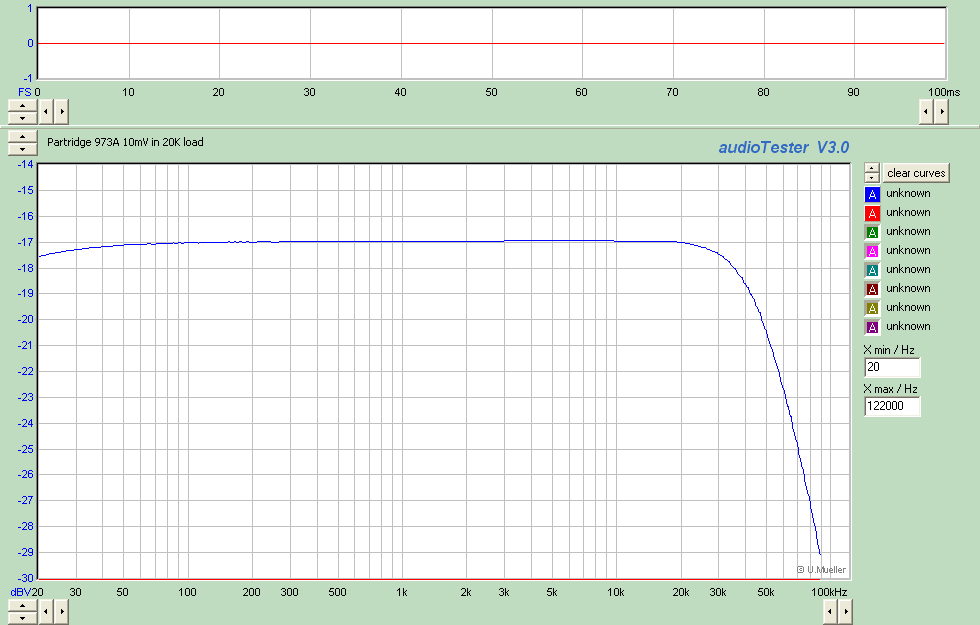Click up arrow of time chart amplitude spinner
Viewport: 980px width, 625px height.
pos(22,106)
